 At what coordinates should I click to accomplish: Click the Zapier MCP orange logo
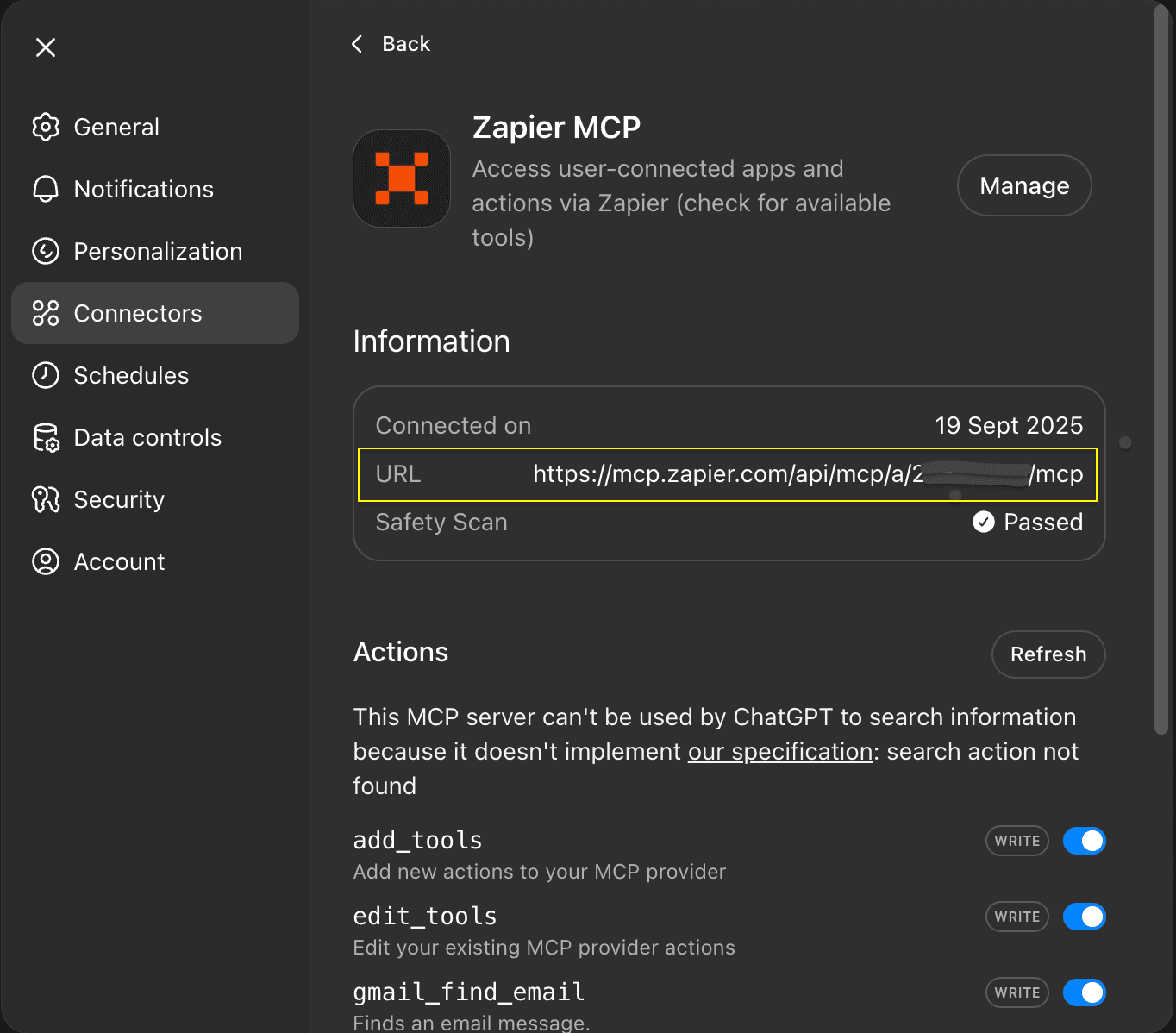click(x=402, y=178)
